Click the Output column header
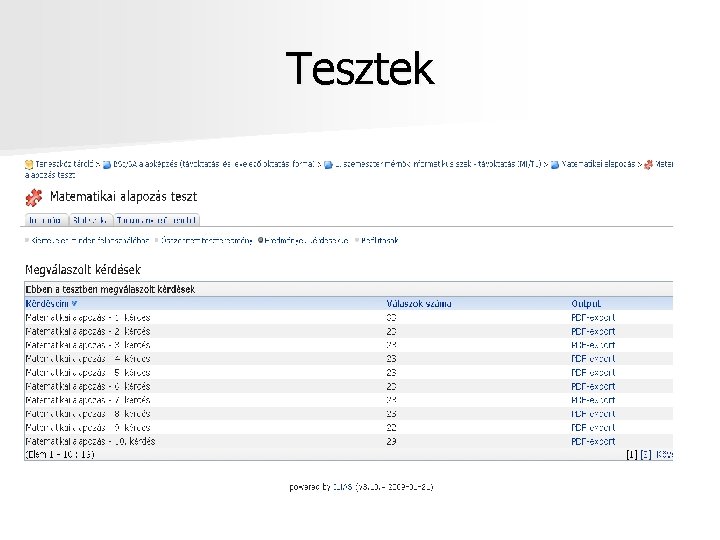720x540 pixels. [586, 303]
